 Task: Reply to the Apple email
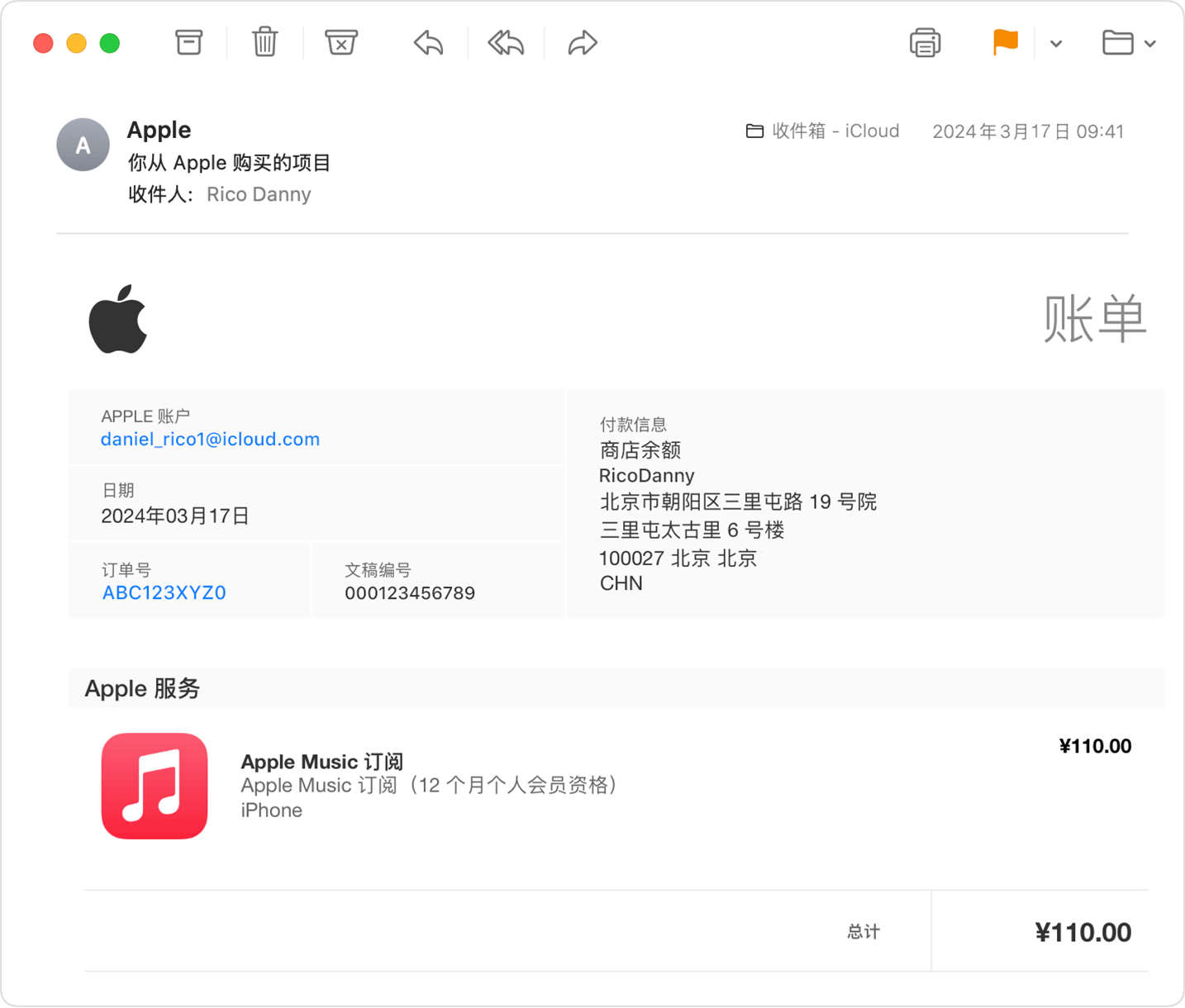pyautogui.click(x=429, y=42)
